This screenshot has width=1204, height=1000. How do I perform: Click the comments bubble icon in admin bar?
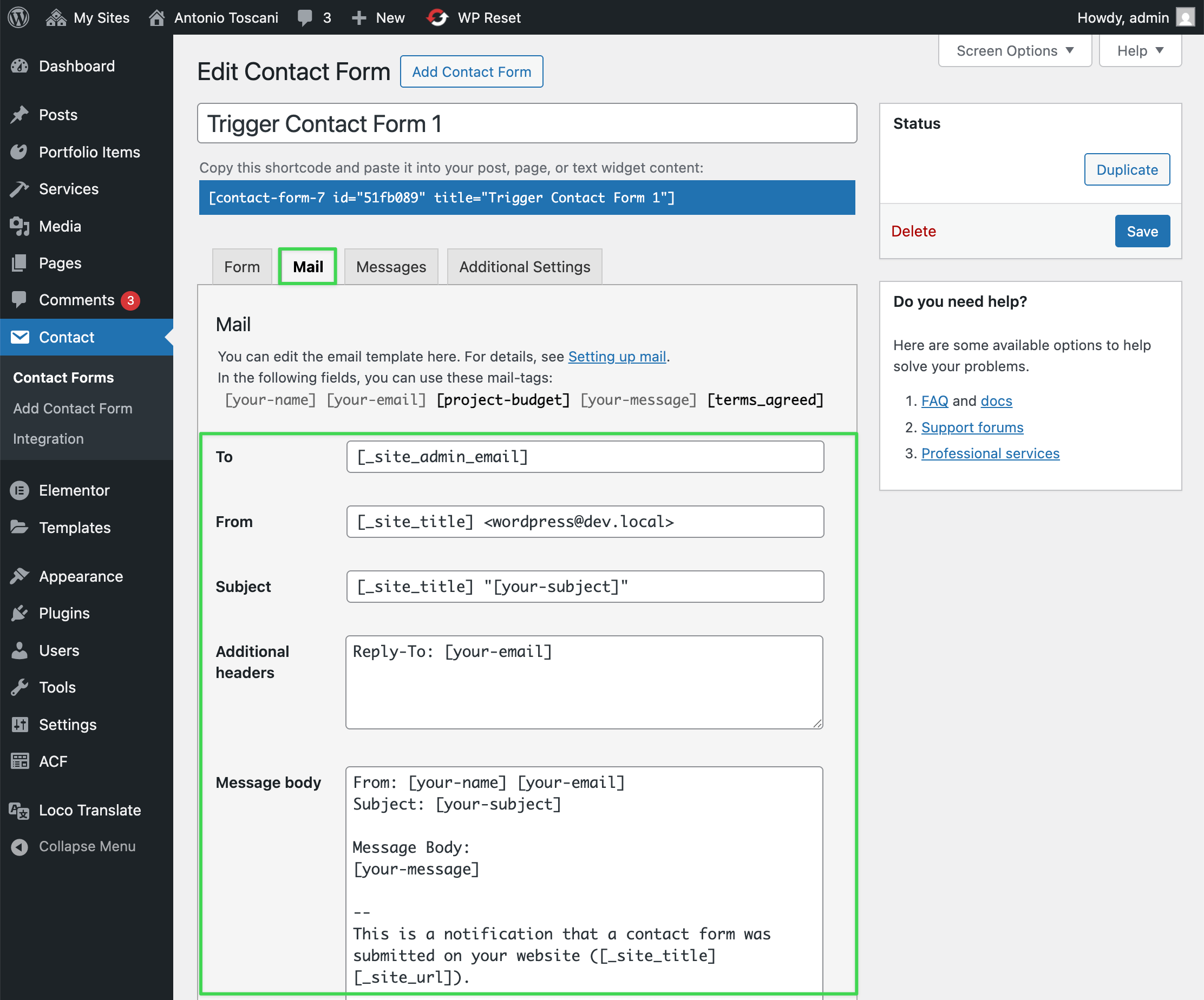(305, 17)
